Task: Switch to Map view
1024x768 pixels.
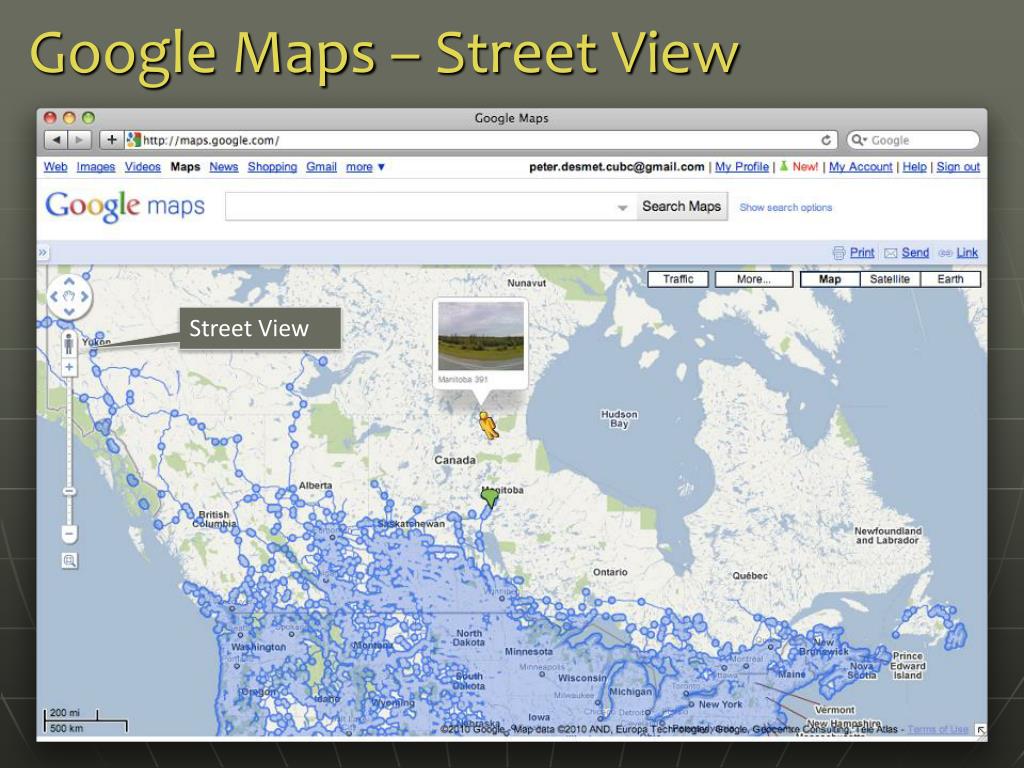Action: 829,279
